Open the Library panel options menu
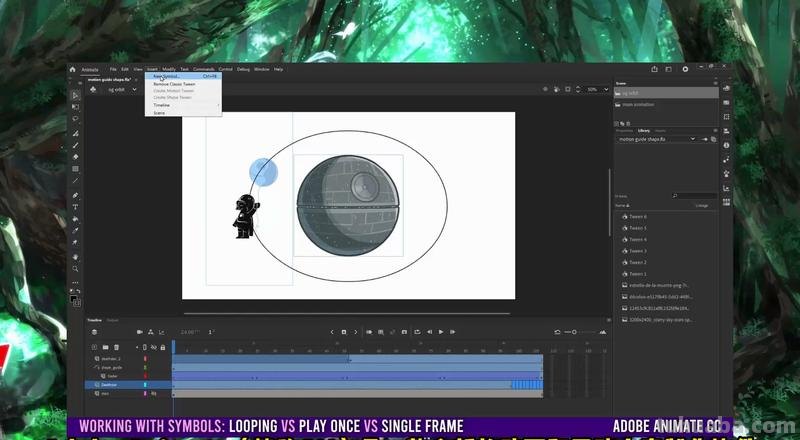The height and width of the screenshot is (440, 800). (x=715, y=131)
